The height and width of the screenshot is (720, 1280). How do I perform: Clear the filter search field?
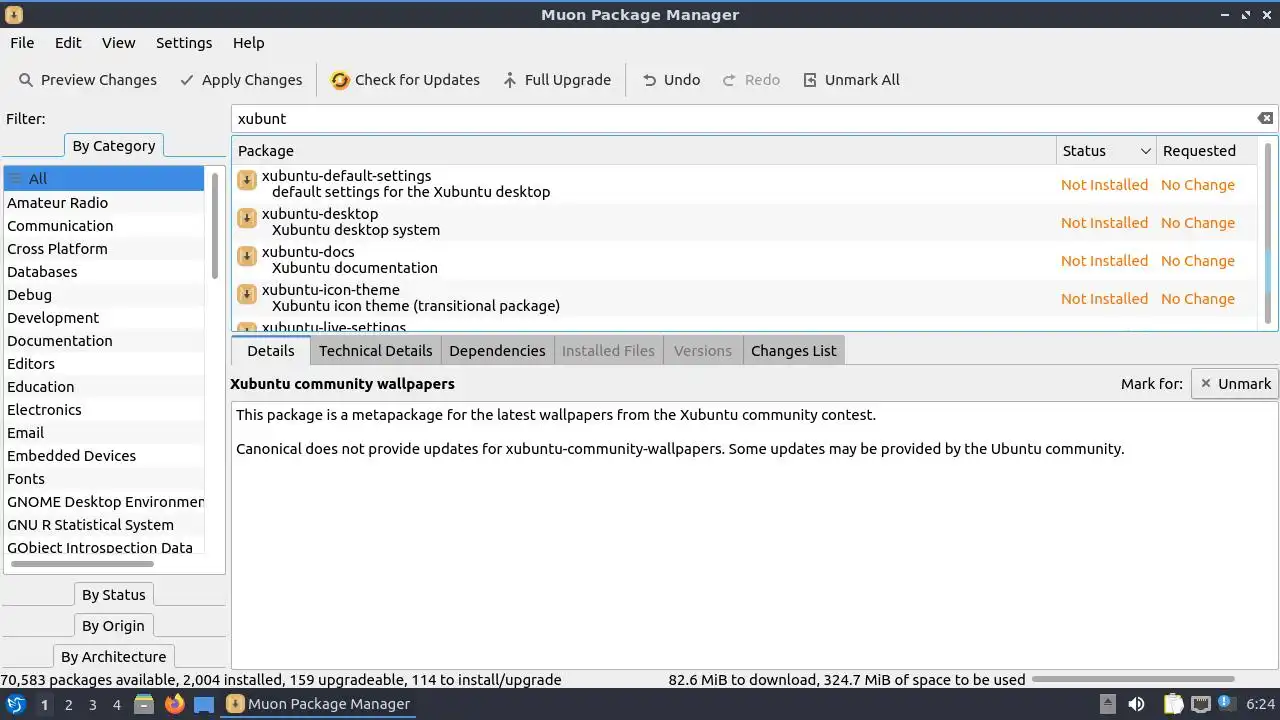1265,118
